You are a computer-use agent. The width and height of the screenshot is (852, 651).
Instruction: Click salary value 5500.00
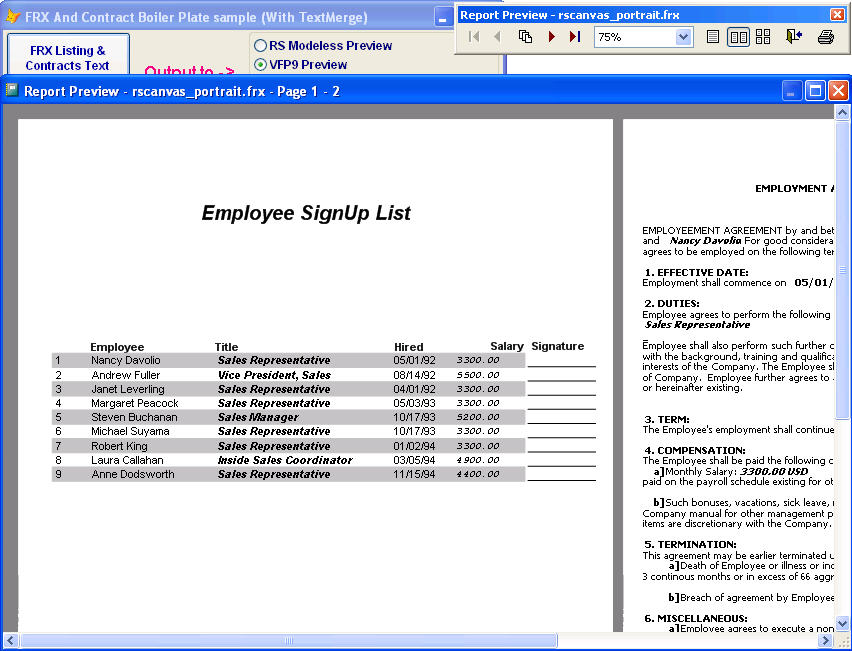[478, 375]
